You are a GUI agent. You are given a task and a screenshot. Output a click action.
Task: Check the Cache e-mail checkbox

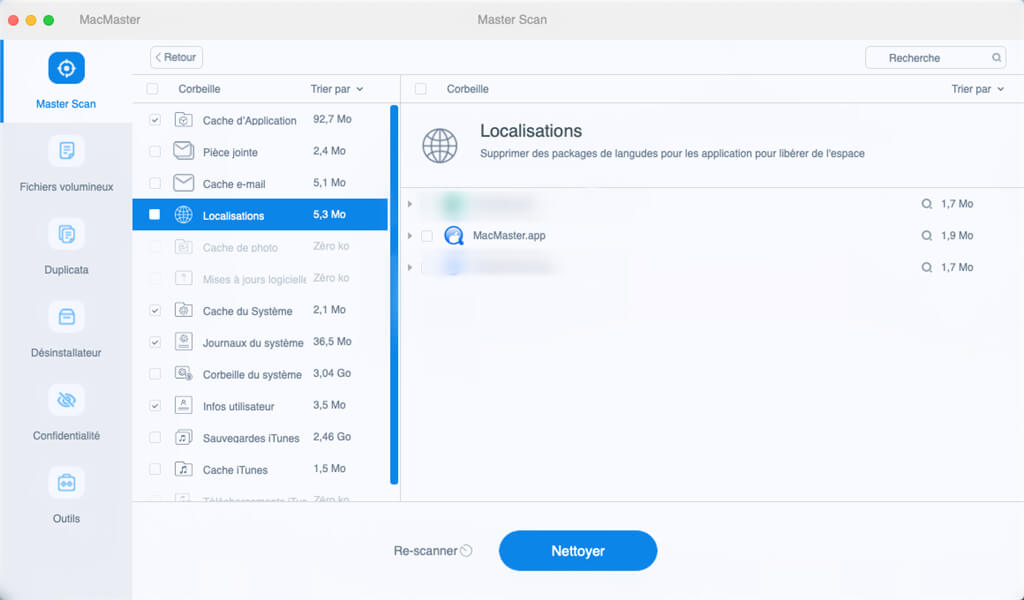tap(155, 183)
